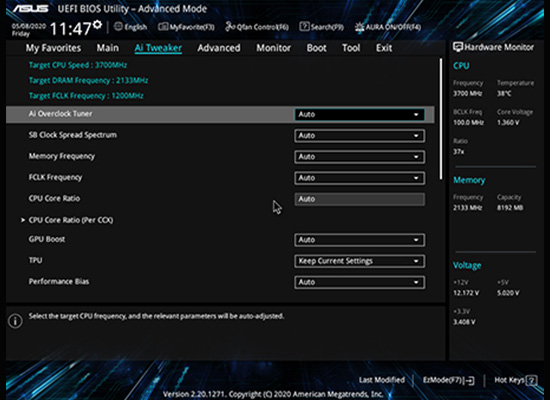Click the 11:47 clock display
The height and width of the screenshot is (400, 550).
tap(71, 29)
